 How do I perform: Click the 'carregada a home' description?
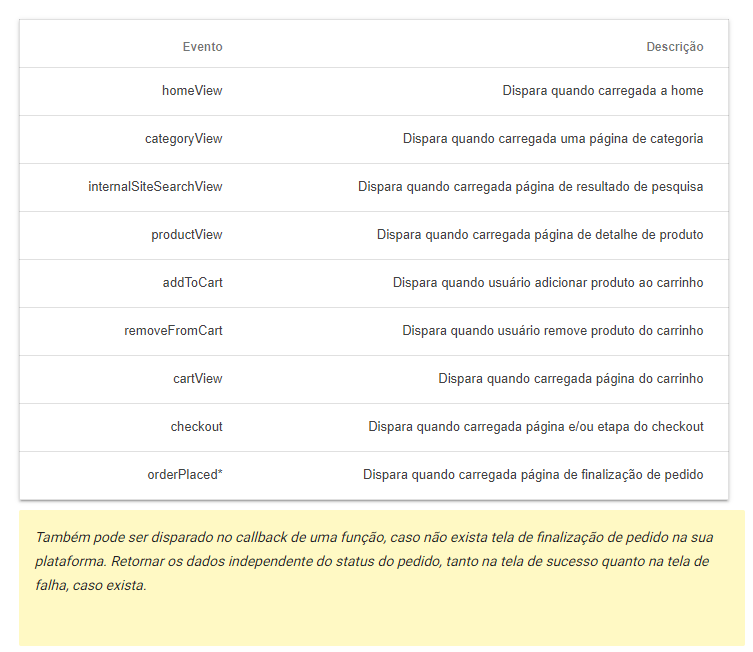602,91
